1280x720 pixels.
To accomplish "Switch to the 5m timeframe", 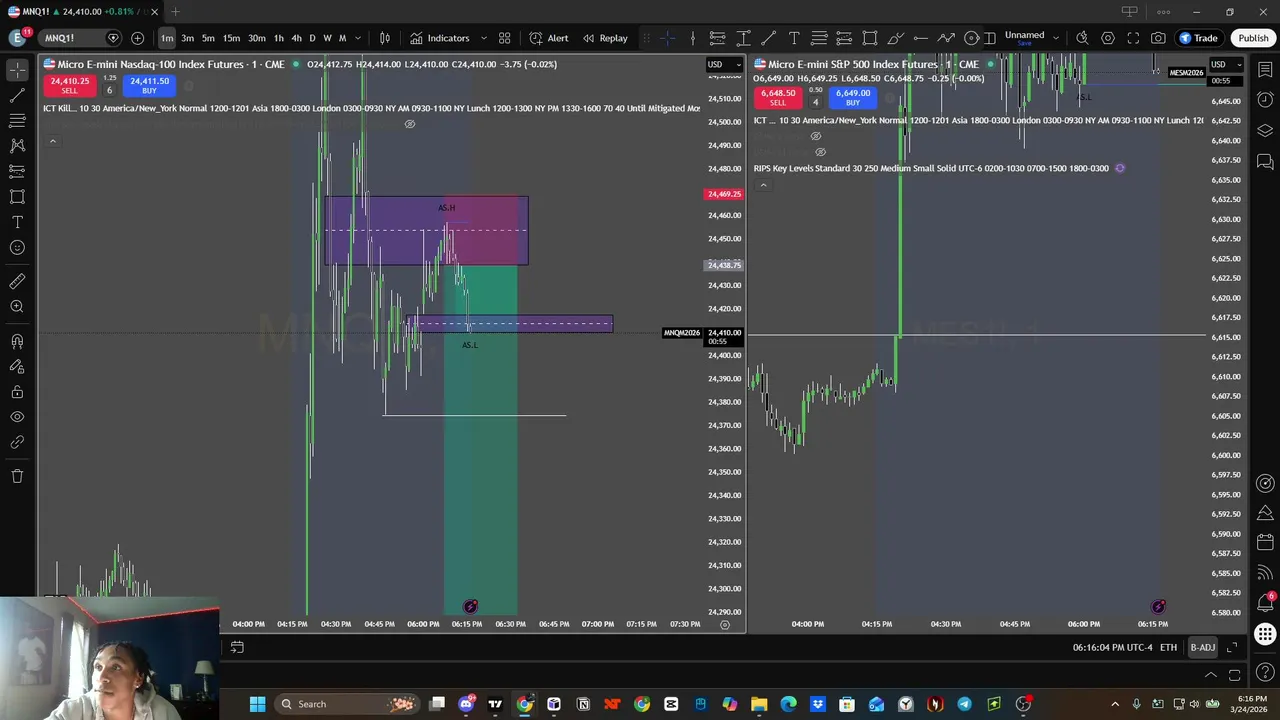I will pos(208,38).
